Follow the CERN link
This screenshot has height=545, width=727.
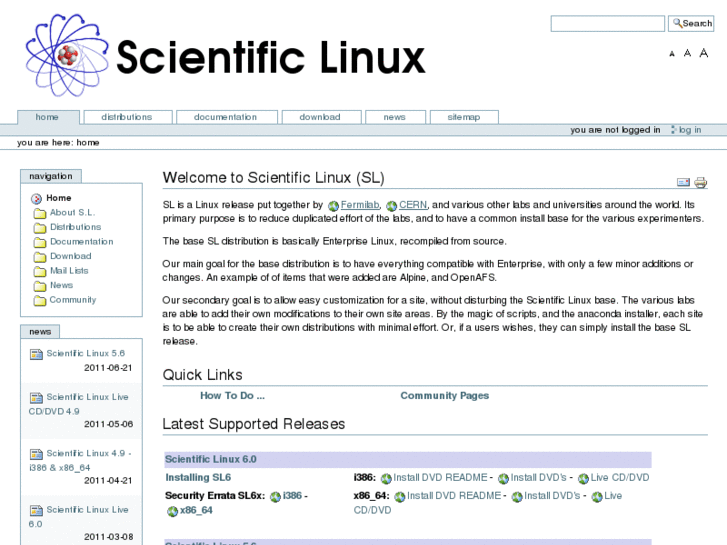(x=412, y=205)
